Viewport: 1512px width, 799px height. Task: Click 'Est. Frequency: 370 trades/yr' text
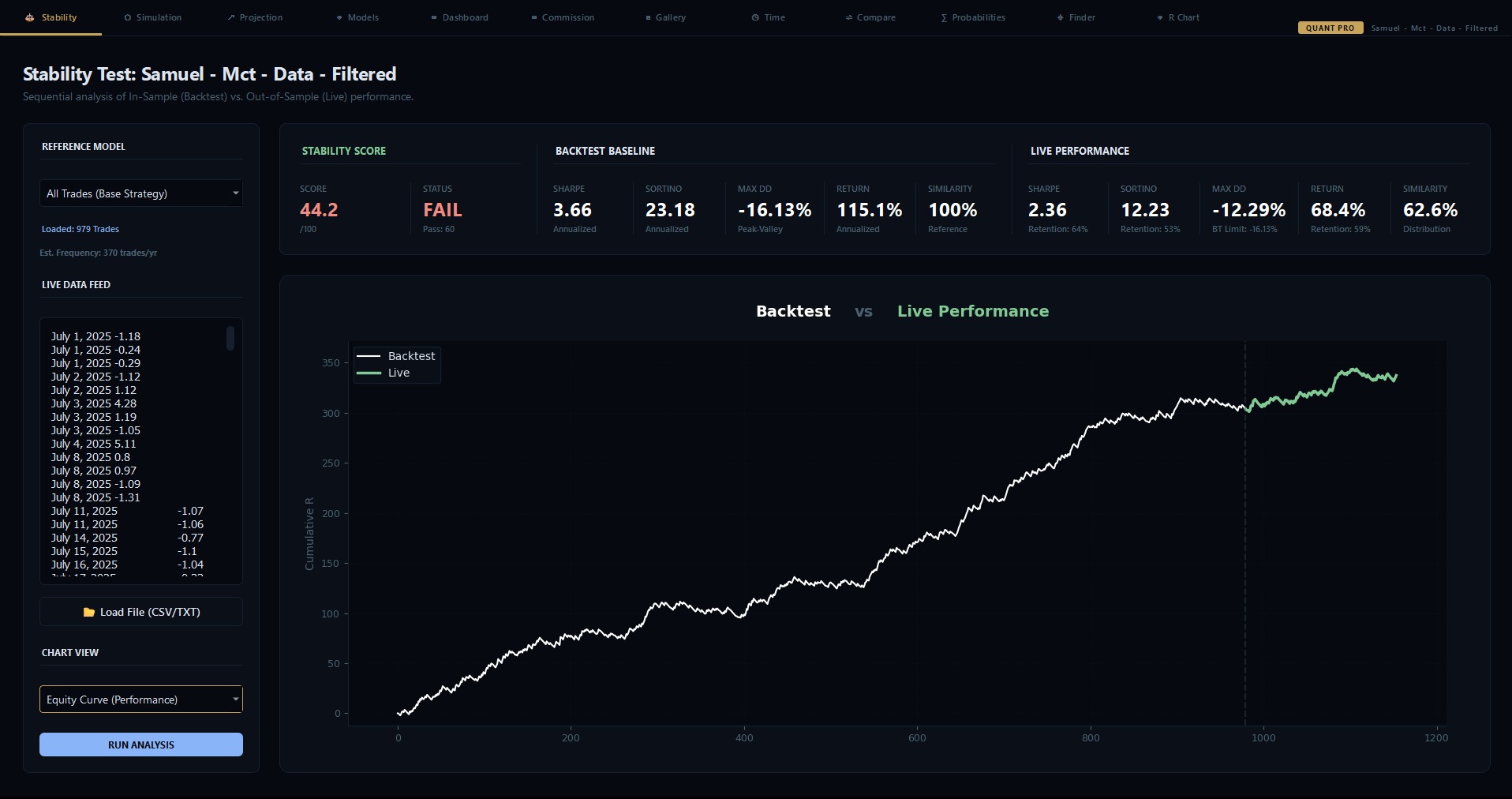(x=99, y=253)
